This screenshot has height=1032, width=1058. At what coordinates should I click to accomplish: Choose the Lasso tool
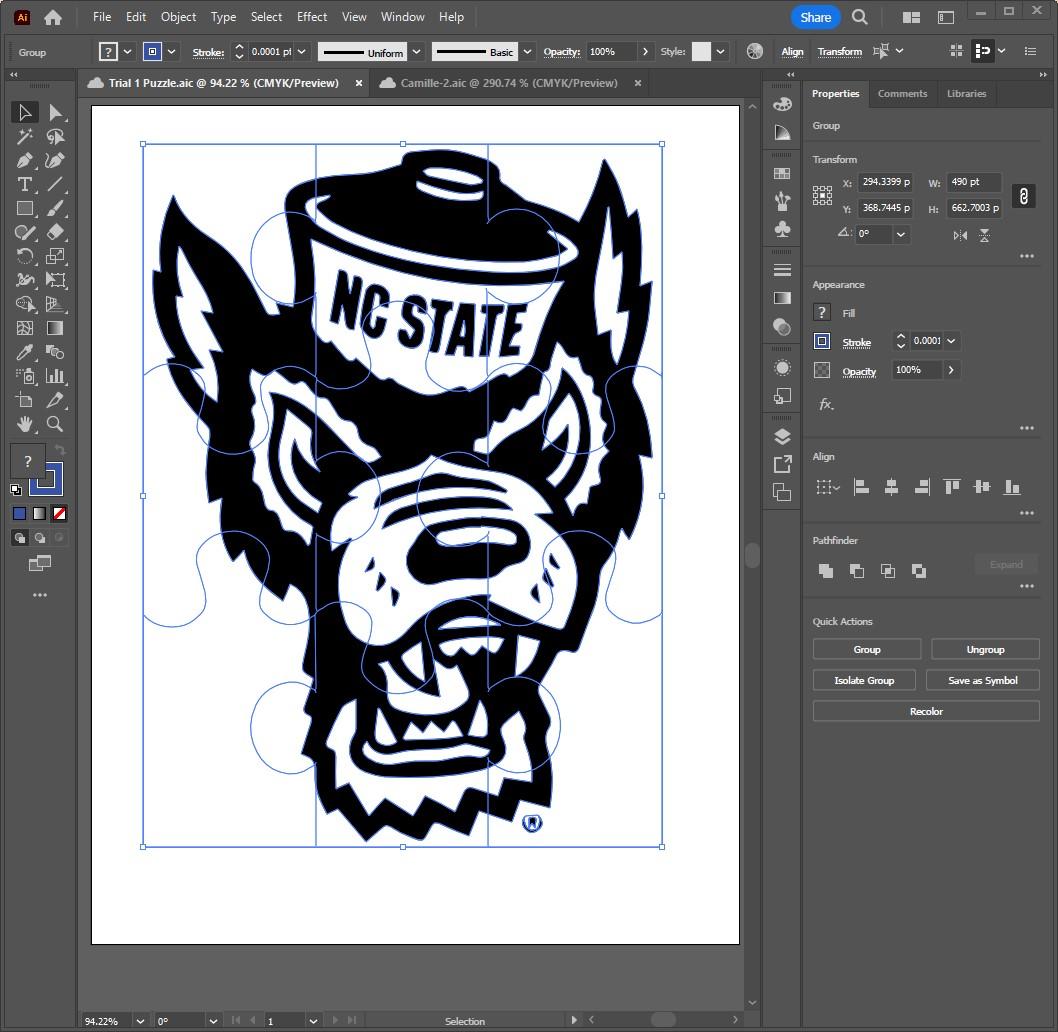coord(55,136)
